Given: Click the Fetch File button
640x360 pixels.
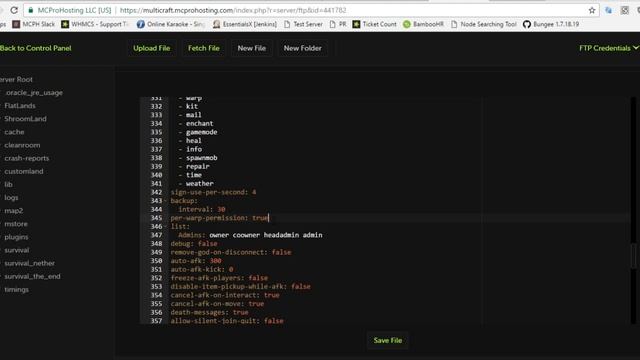Looking at the screenshot, I should click(204, 48).
